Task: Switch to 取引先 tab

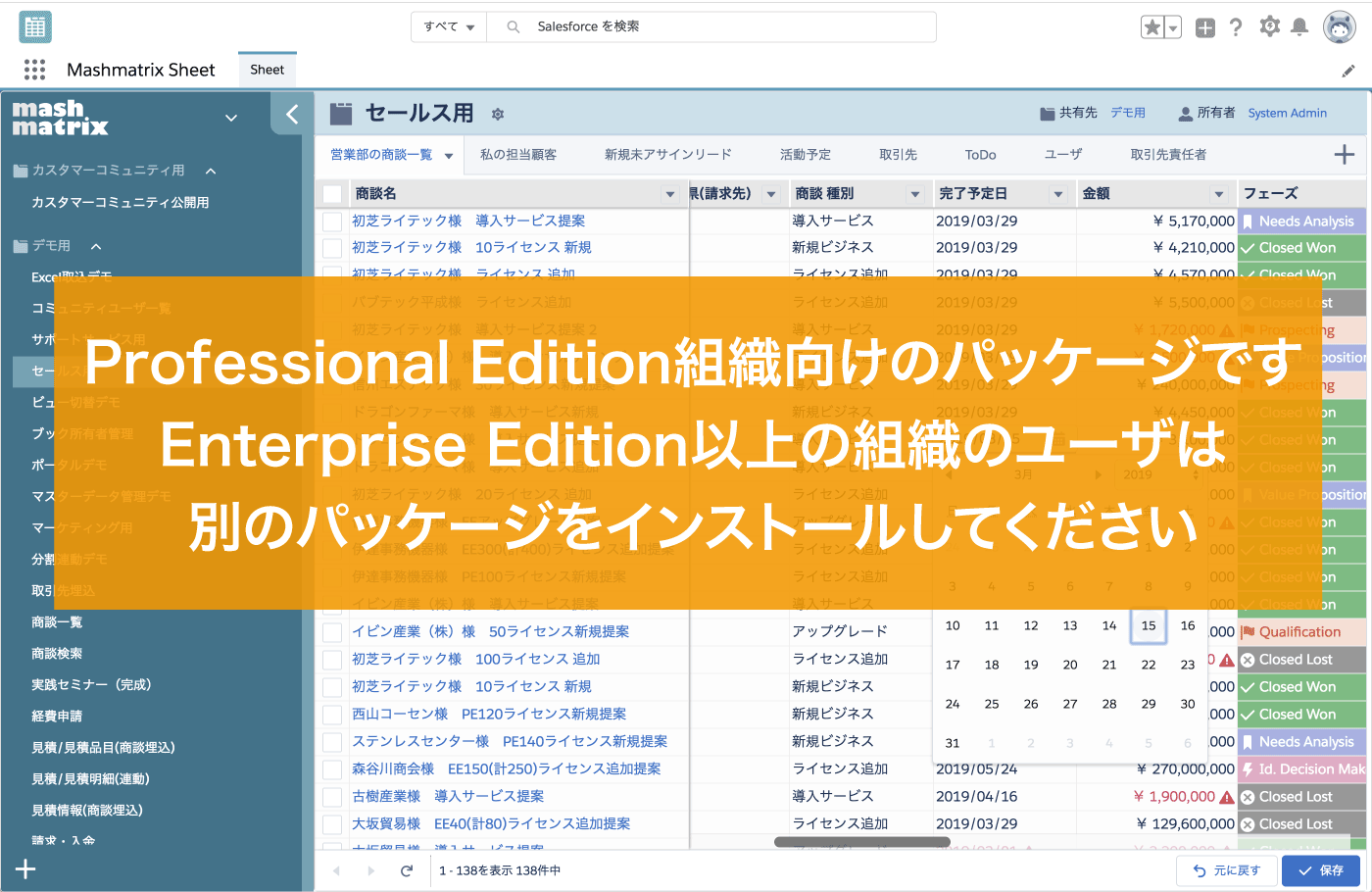Action: (x=898, y=155)
